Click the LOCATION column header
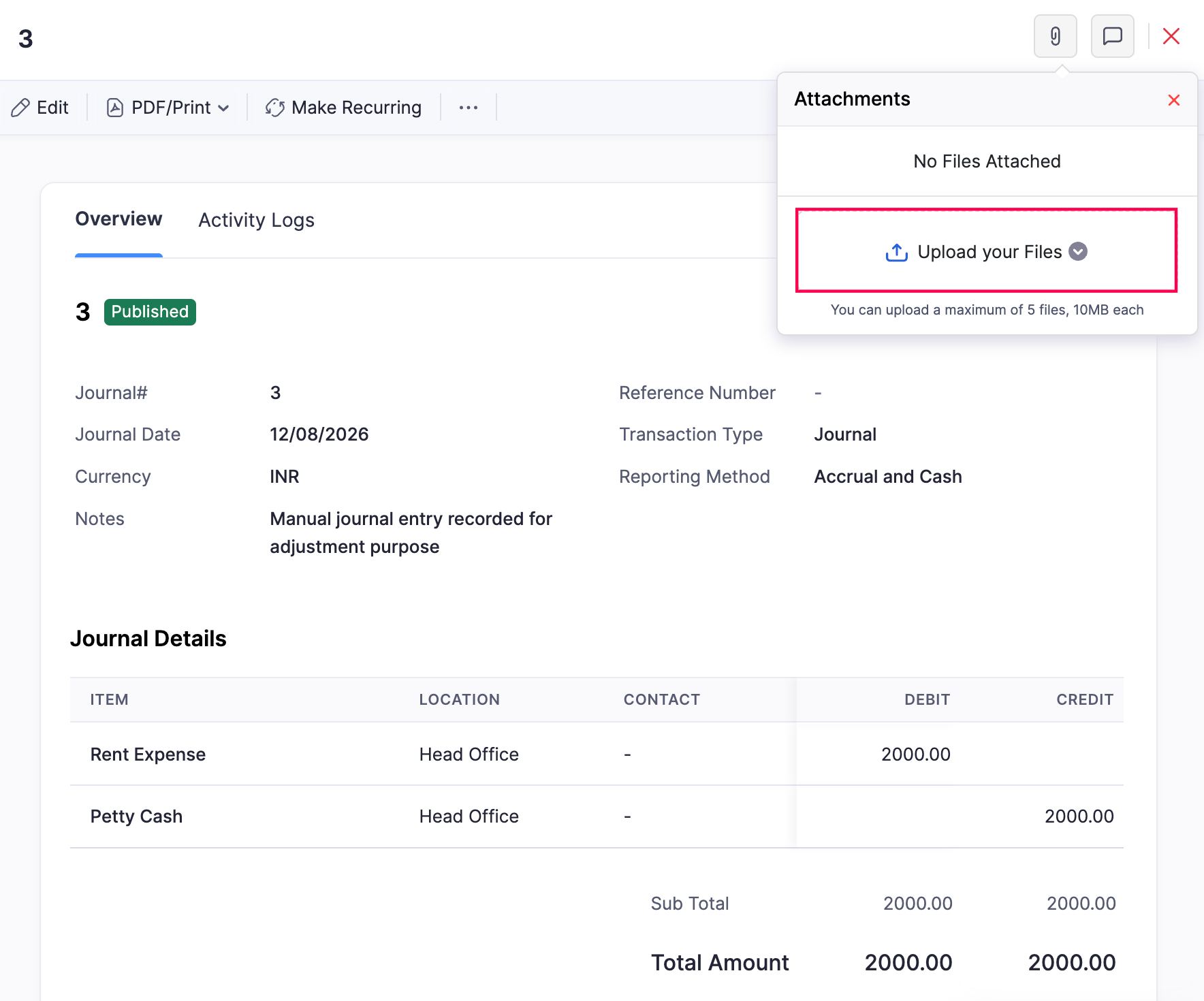 coord(460,699)
